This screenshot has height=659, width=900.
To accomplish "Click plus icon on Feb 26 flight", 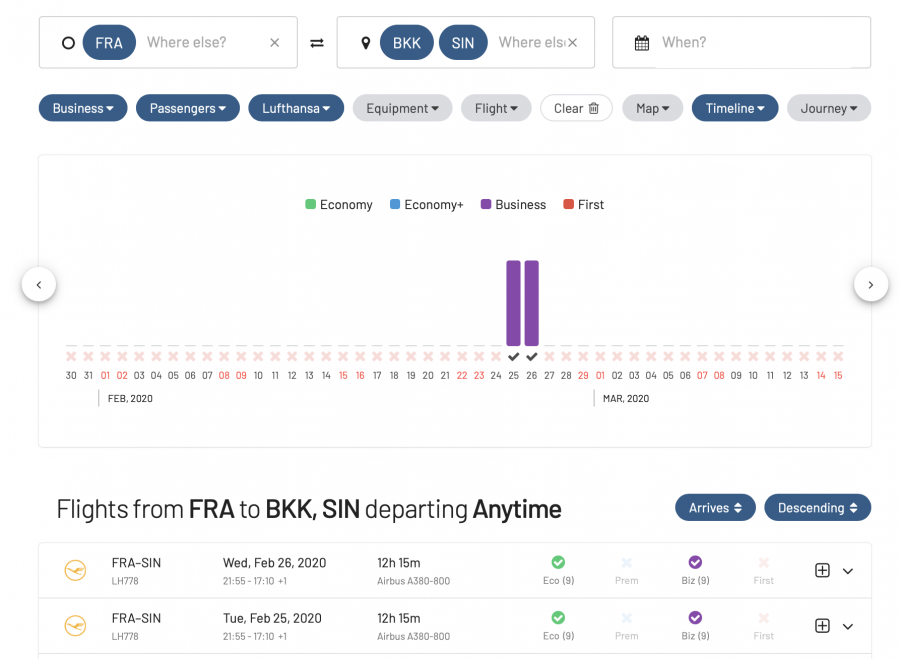I will [822, 570].
